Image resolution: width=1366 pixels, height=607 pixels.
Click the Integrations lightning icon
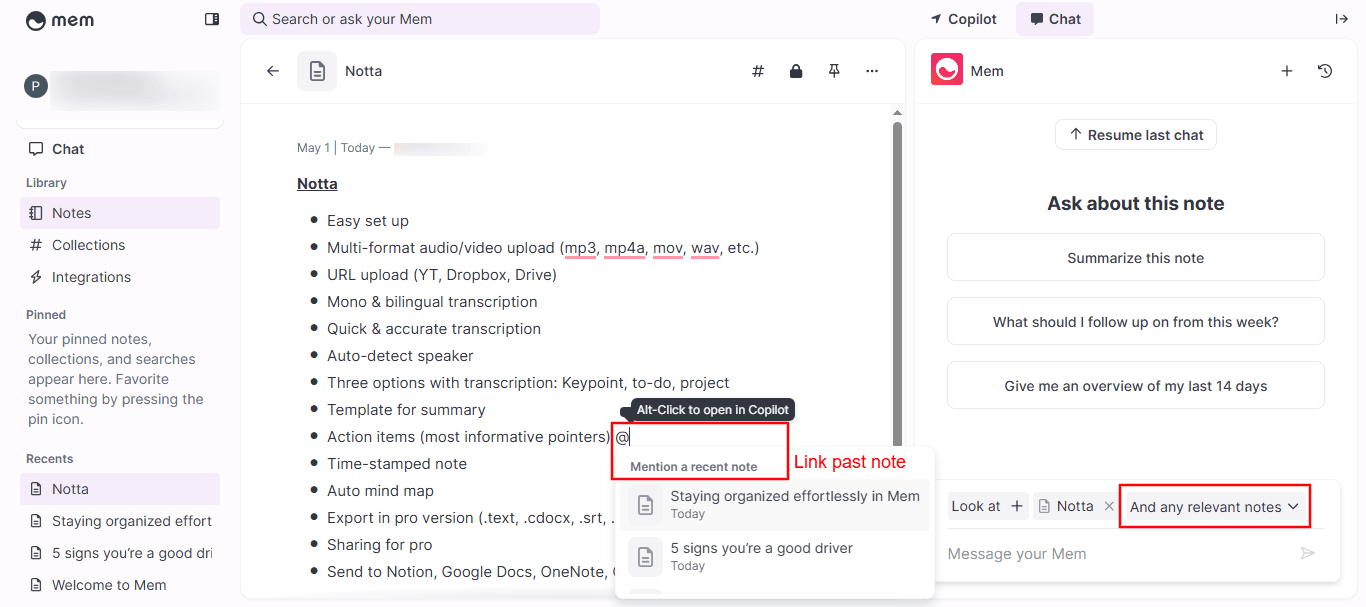tap(36, 277)
